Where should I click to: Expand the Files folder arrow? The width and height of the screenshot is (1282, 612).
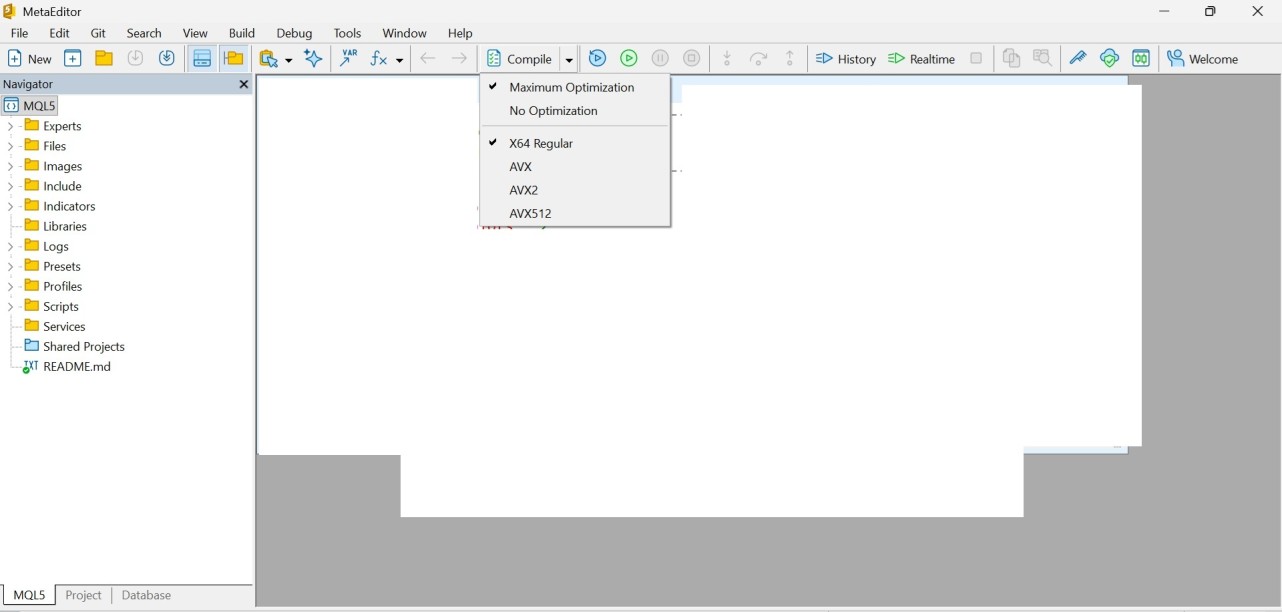(x=10, y=147)
